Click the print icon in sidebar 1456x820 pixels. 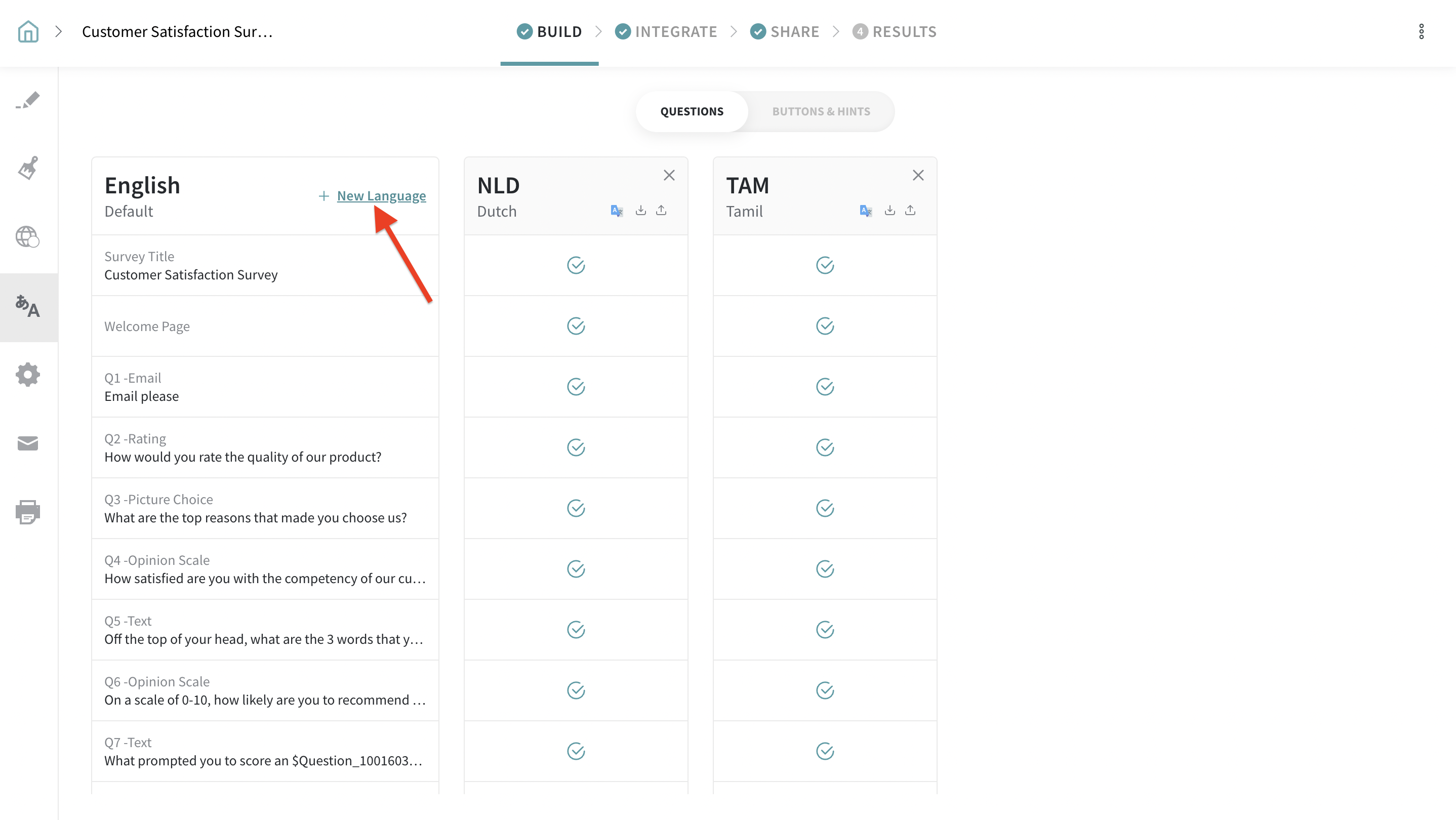(x=28, y=512)
